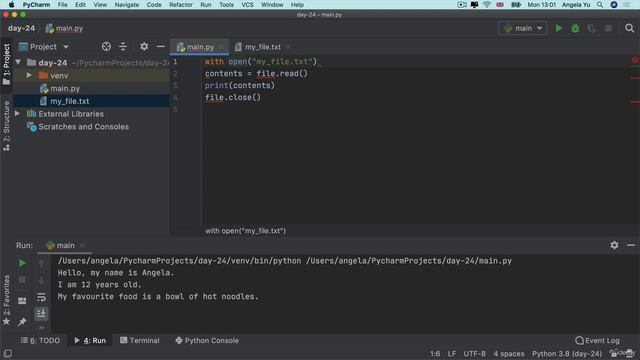
Task: Switch to the my_file.txt editor tab
Action: pyautogui.click(x=263, y=47)
